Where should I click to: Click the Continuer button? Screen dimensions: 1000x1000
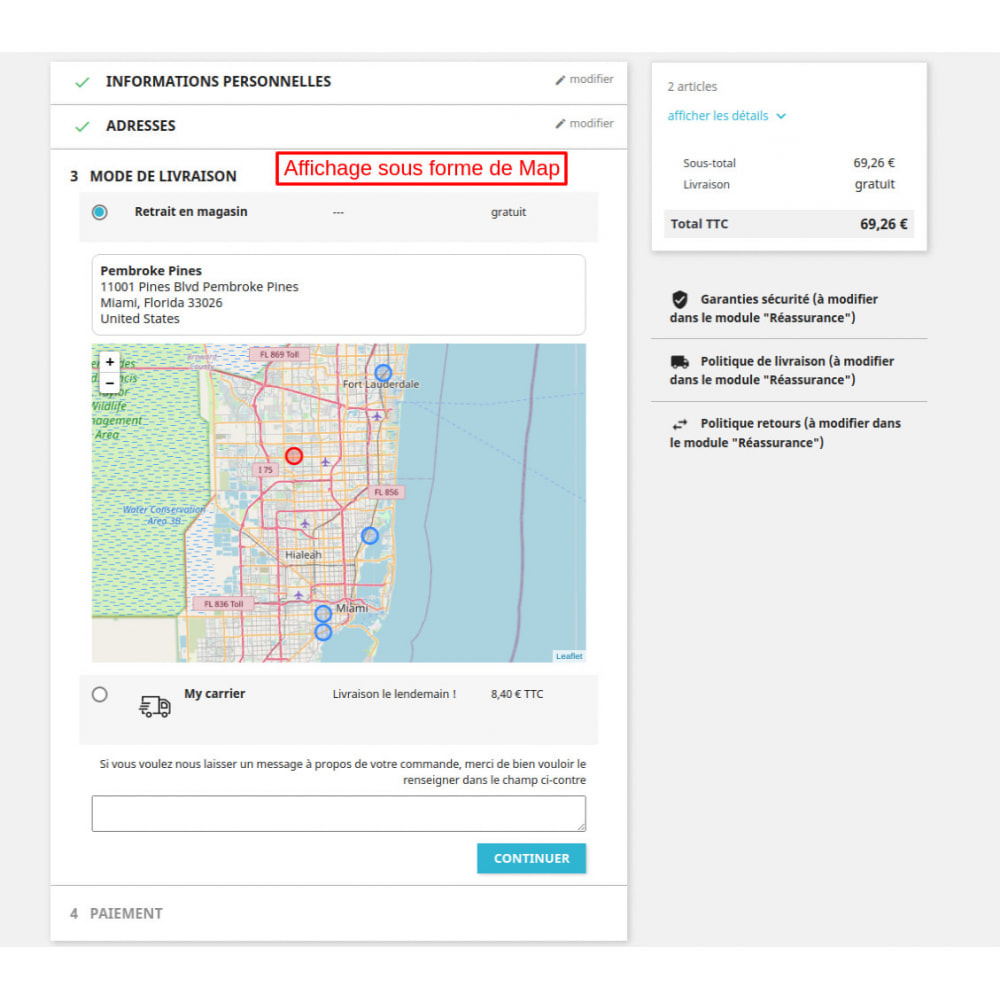tap(531, 858)
